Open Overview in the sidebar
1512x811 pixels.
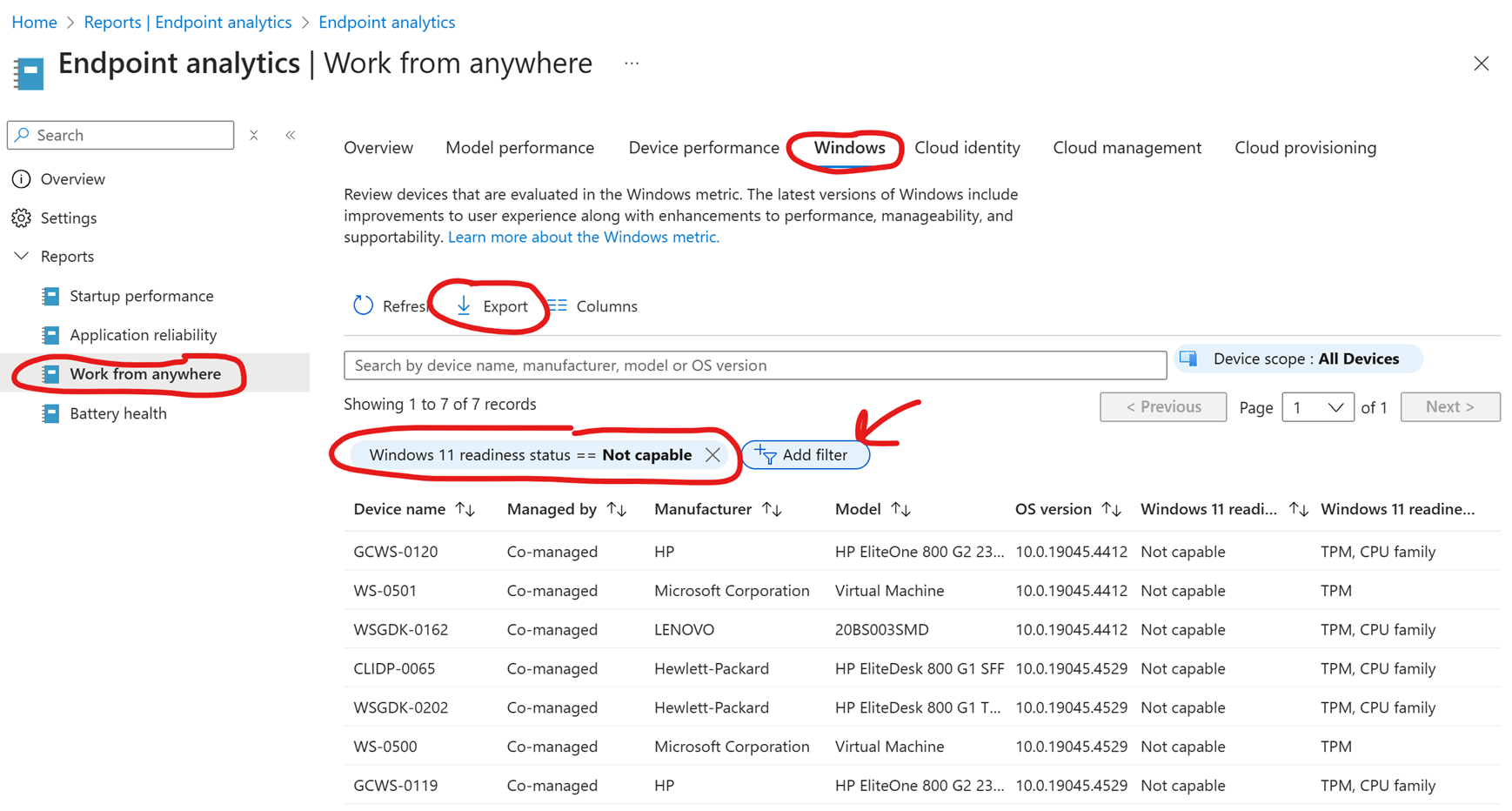click(x=72, y=178)
